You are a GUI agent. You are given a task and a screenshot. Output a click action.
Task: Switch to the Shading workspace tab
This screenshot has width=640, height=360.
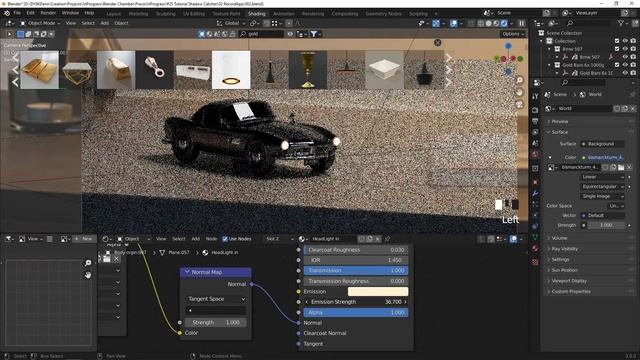pyautogui.click(x=256, y=13)
